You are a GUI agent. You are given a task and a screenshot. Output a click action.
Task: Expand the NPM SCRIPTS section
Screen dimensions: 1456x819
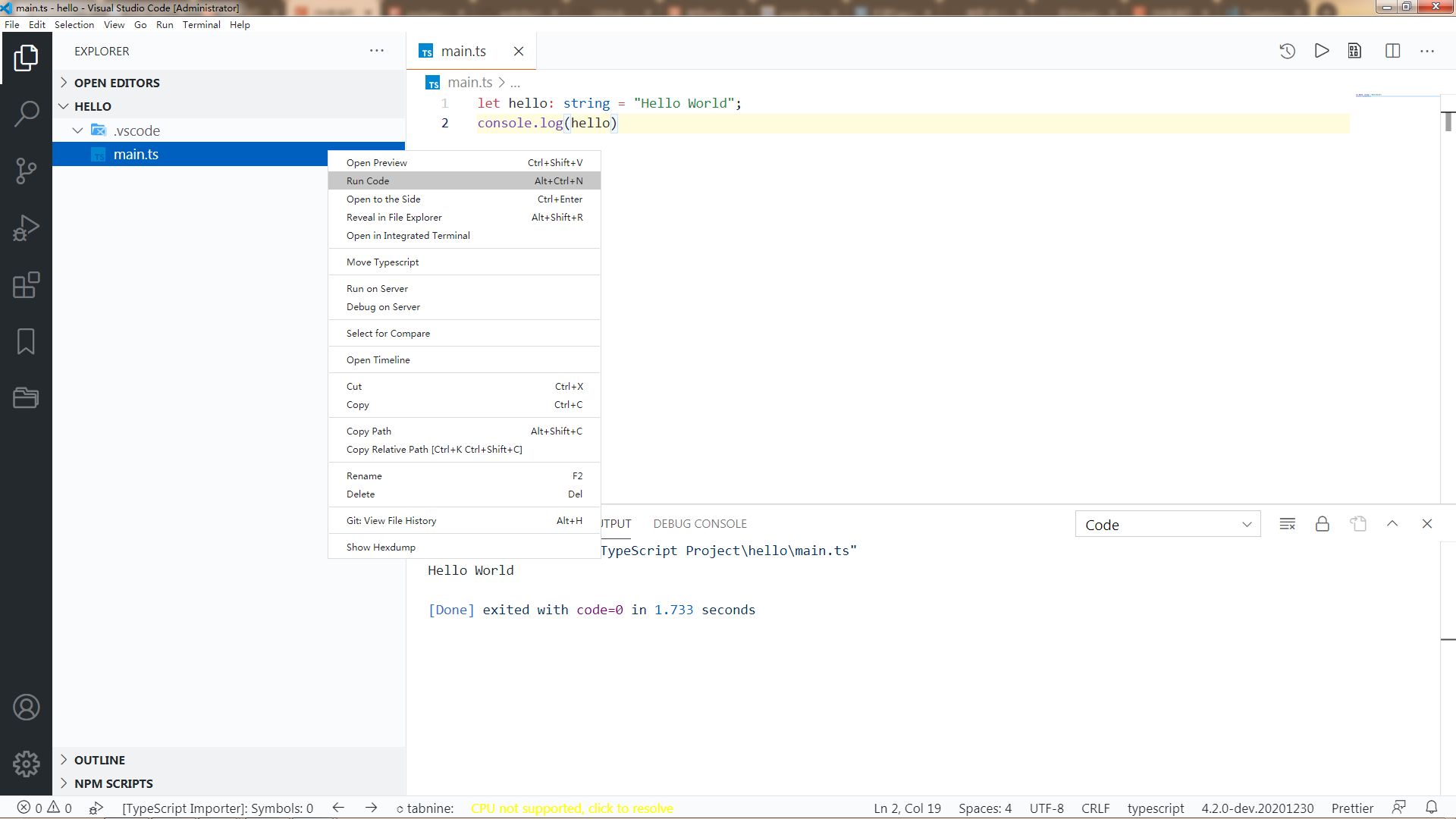(x=113, y=783)
